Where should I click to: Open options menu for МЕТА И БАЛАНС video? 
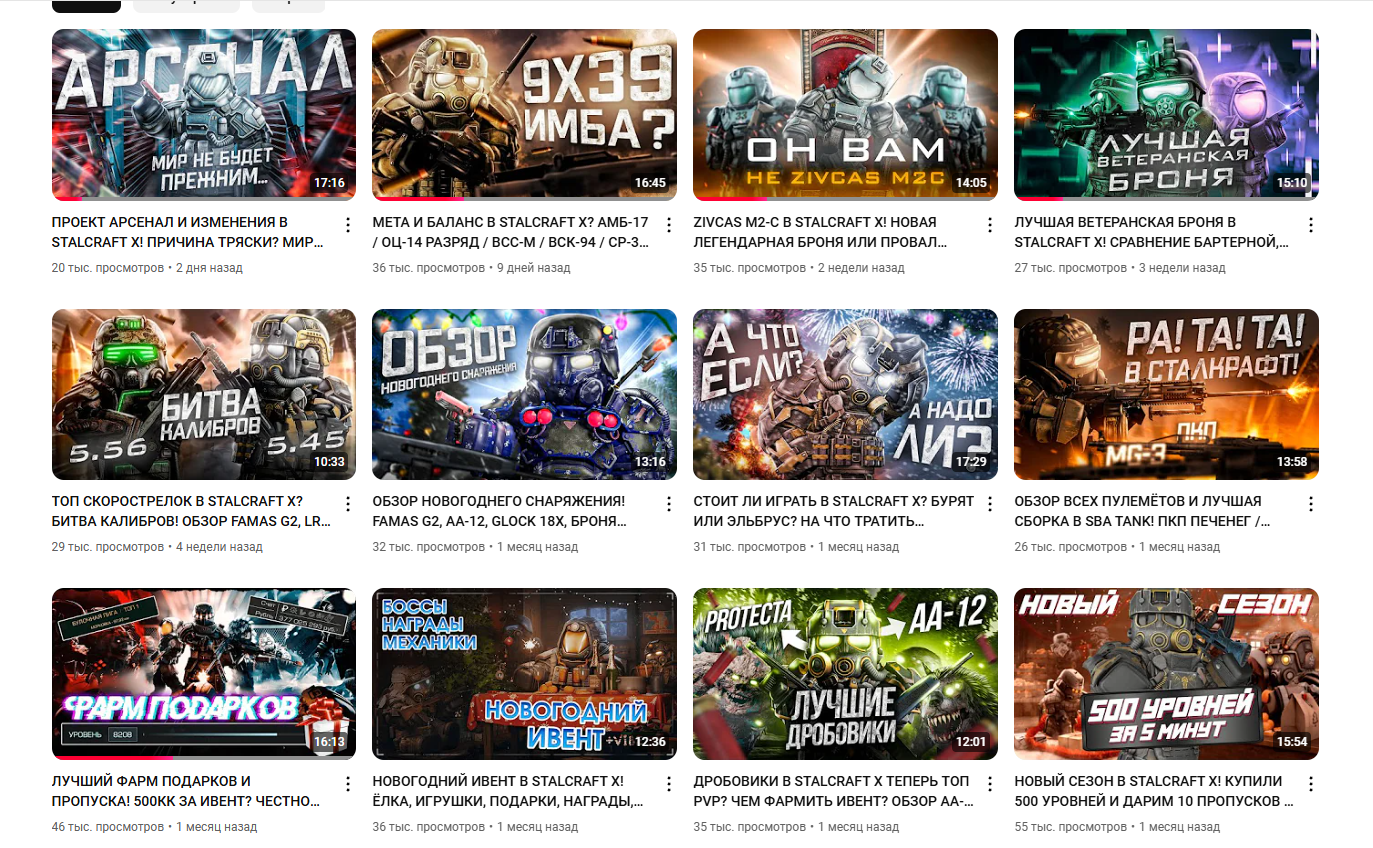[669, 224]
